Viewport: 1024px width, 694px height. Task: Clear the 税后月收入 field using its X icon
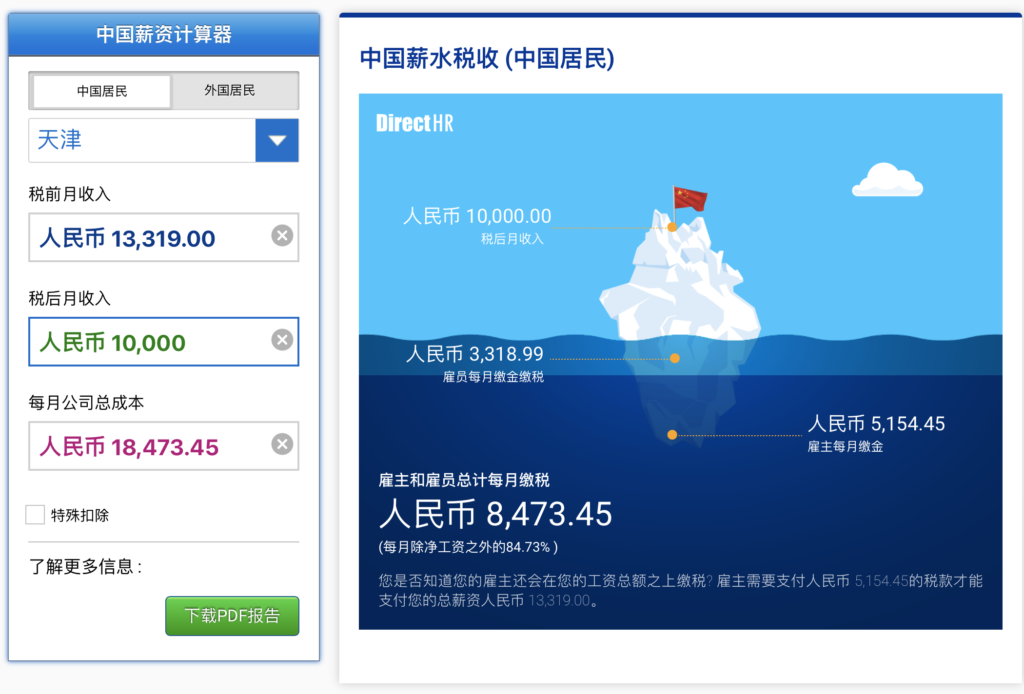coord(282,341)
